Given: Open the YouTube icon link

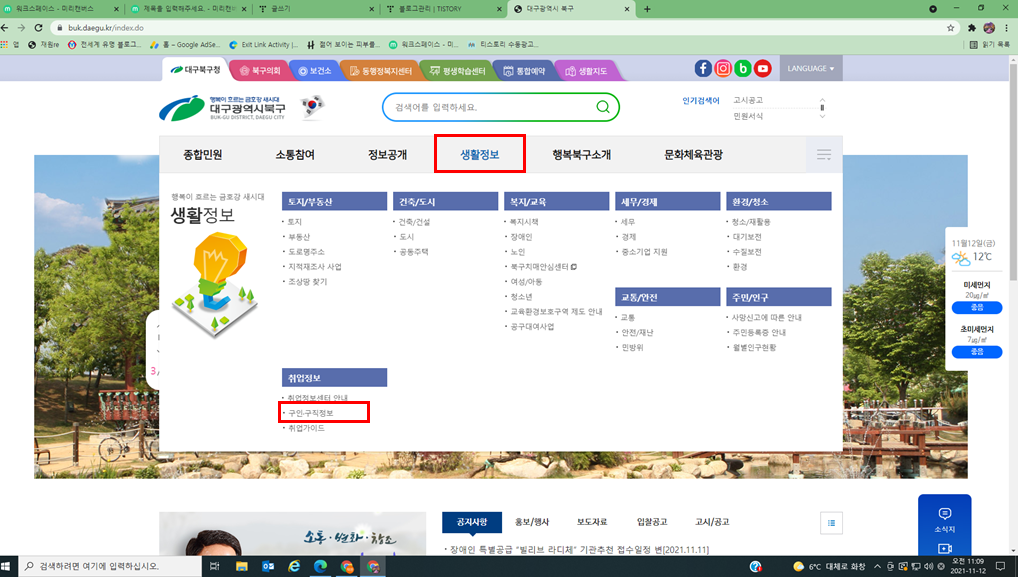Looking at the screenshot, I should coord(763,68).
